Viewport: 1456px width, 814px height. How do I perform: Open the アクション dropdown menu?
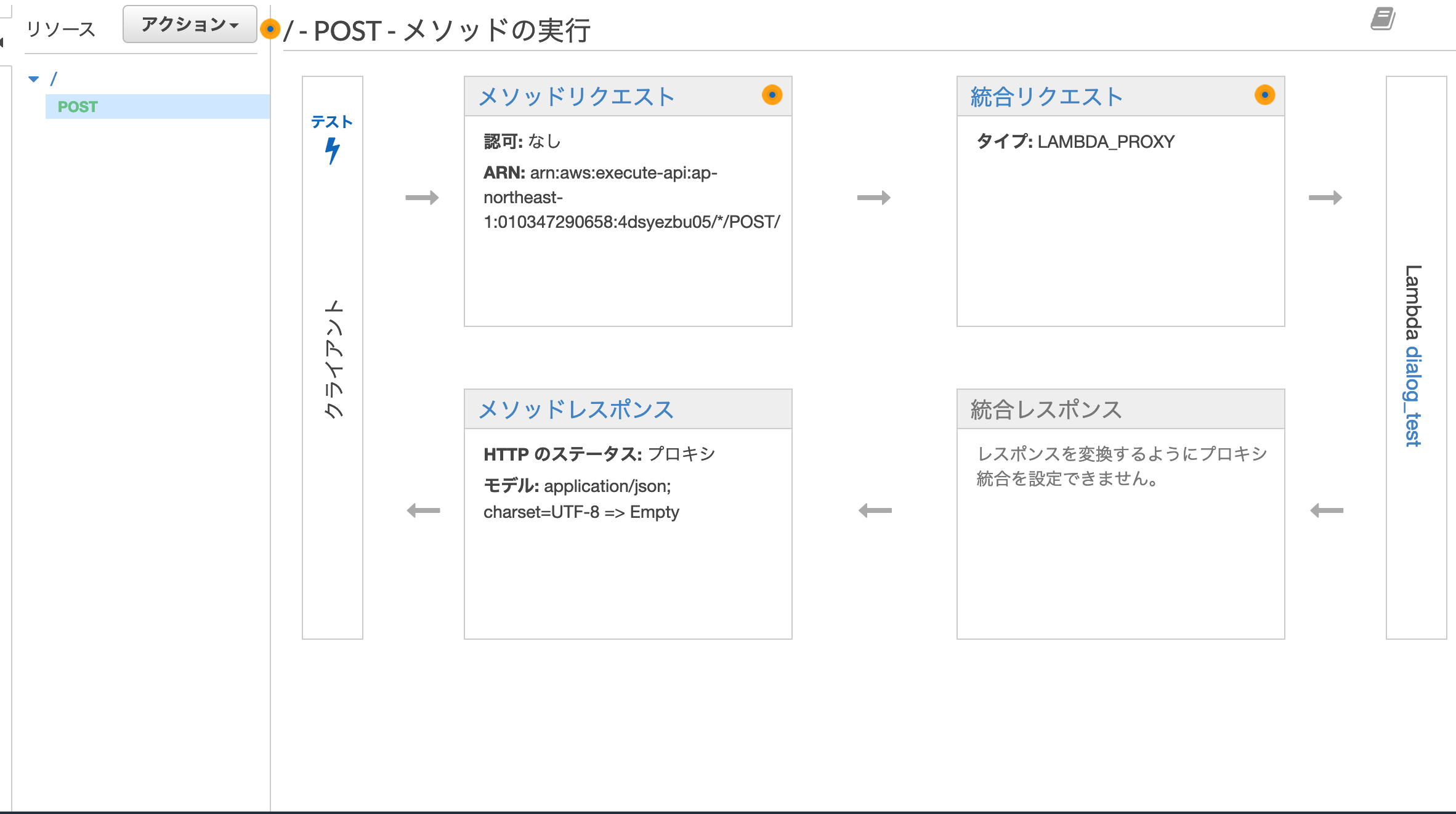point(189,25)
